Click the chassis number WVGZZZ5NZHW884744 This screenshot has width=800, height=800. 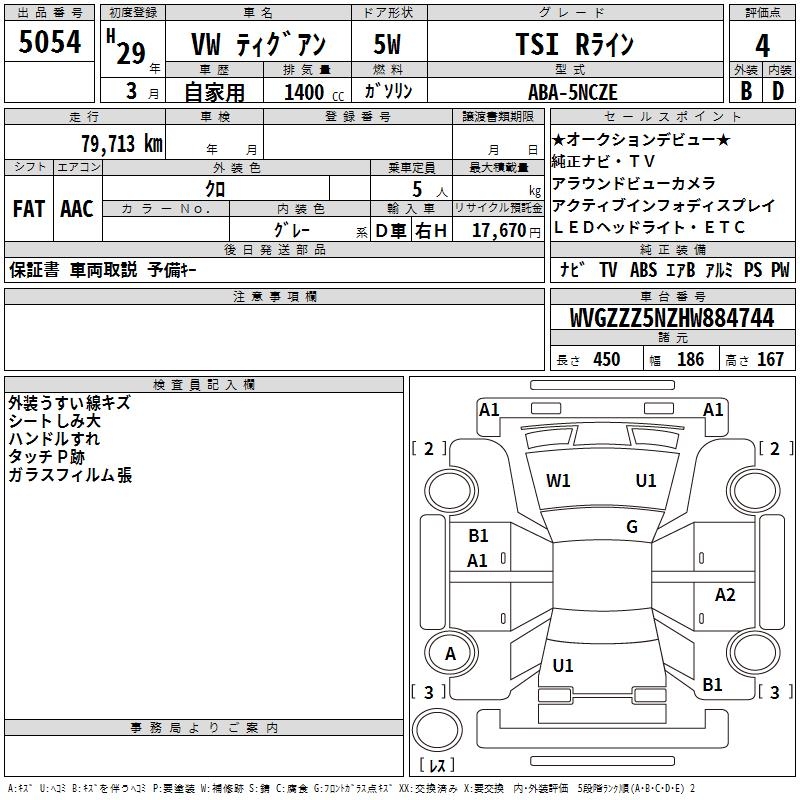tap(671, 319)
